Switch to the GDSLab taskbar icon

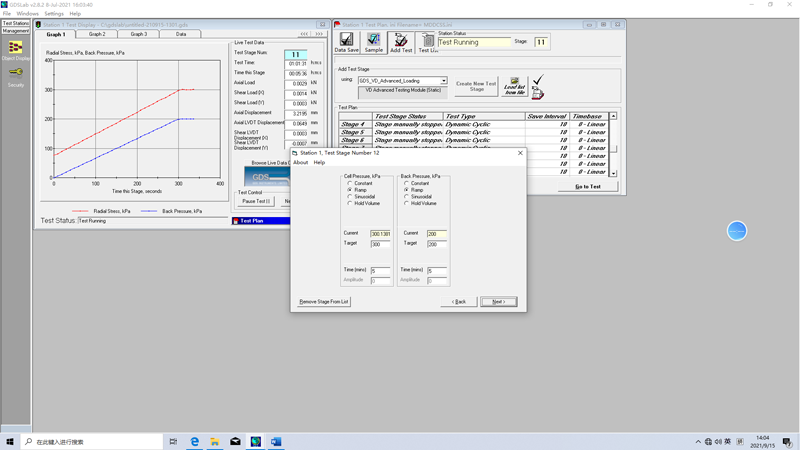coord(256,441)
